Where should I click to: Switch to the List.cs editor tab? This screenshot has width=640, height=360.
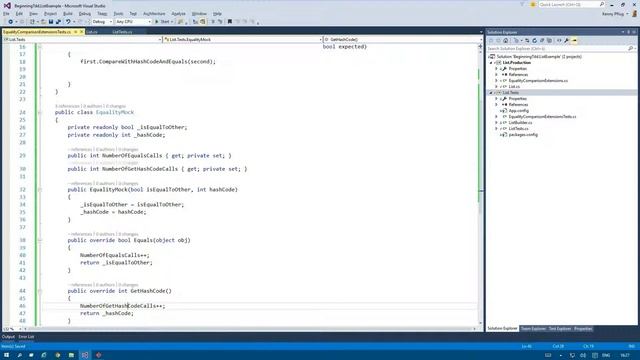(92, 32)
